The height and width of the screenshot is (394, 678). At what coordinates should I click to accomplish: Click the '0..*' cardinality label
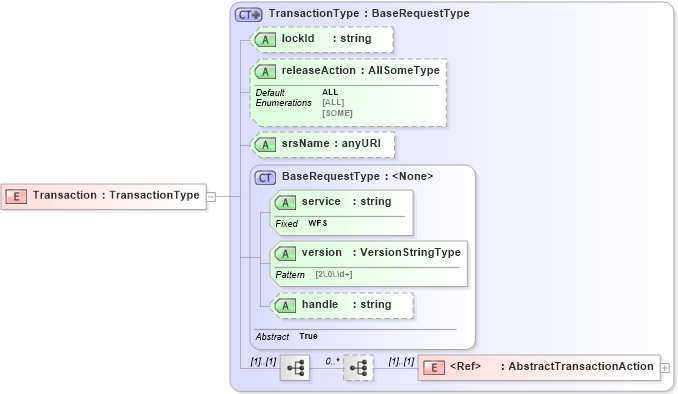(x=333, y=361)
